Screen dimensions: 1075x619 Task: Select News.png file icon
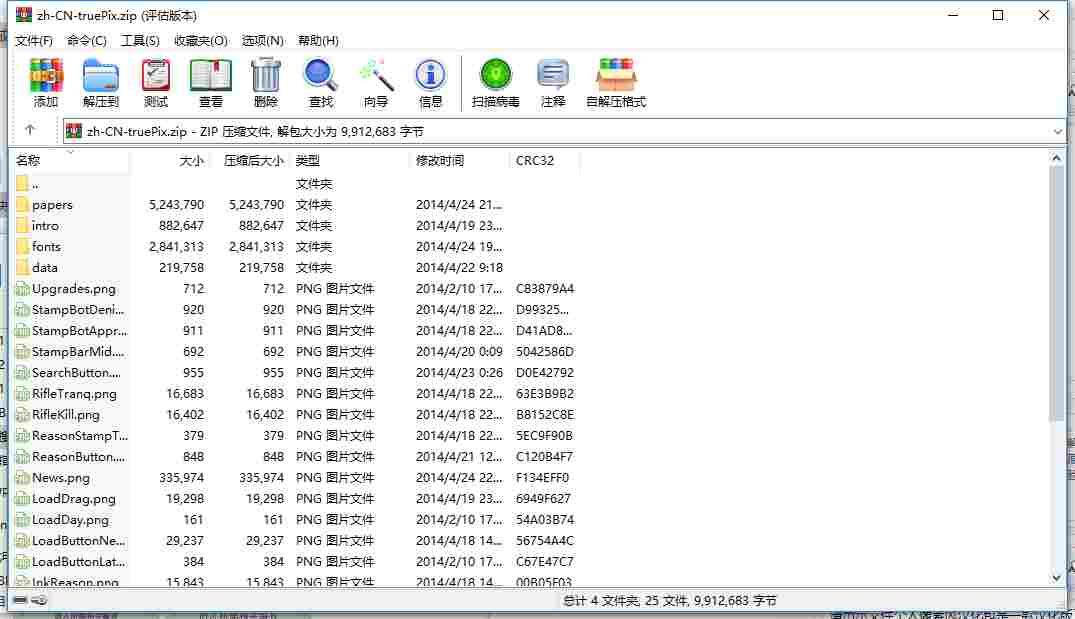point(22,478)
